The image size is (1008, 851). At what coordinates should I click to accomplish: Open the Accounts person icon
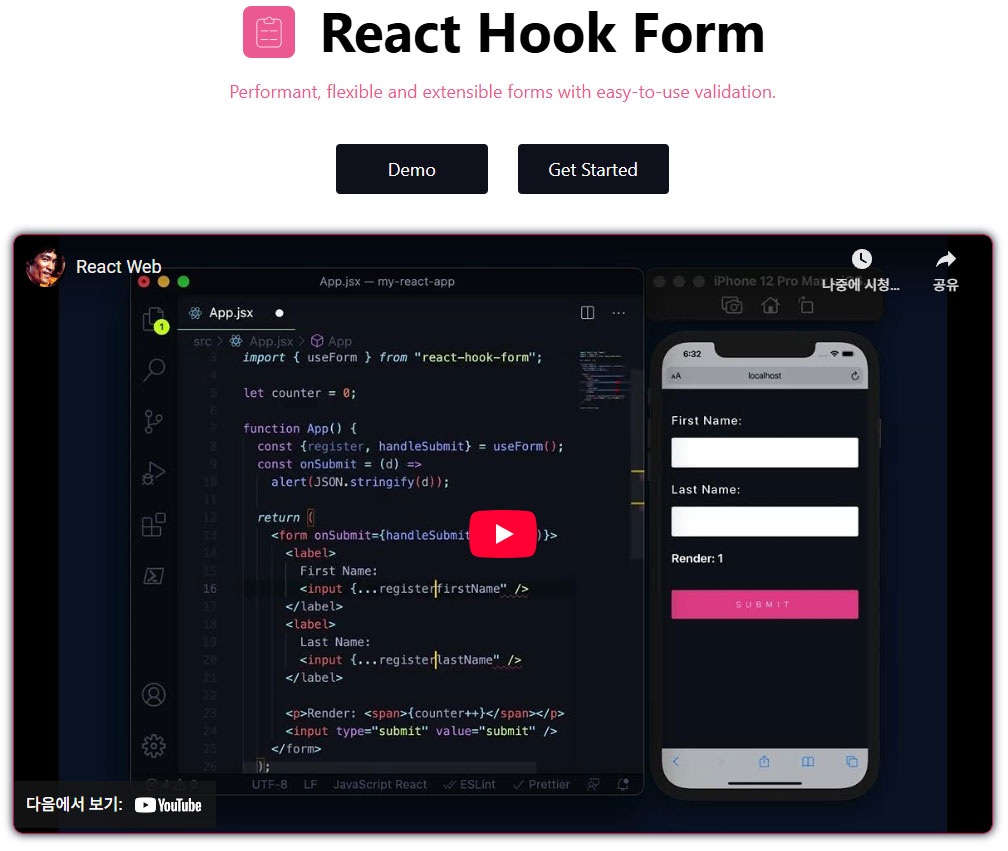[154, 695]
